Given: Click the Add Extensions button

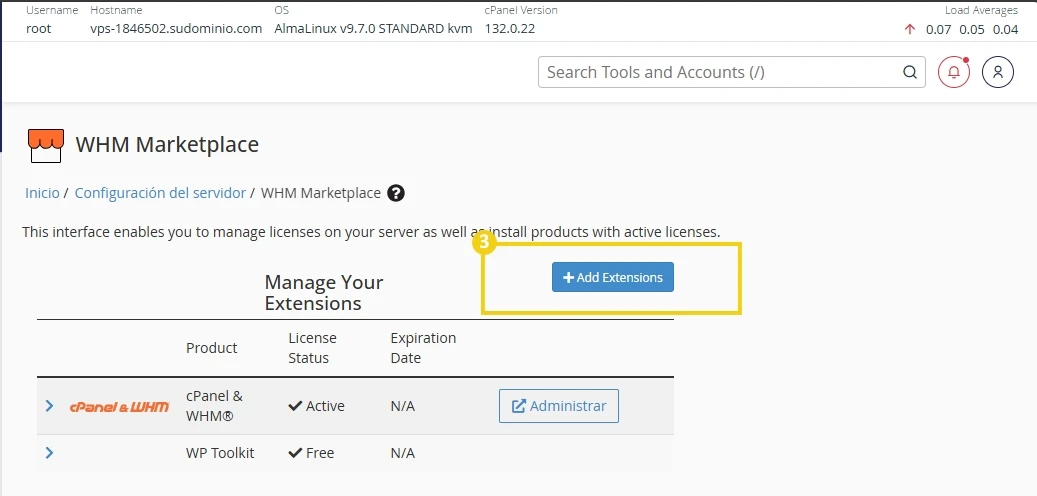Looking at the screenshot, I should (612, 277).
